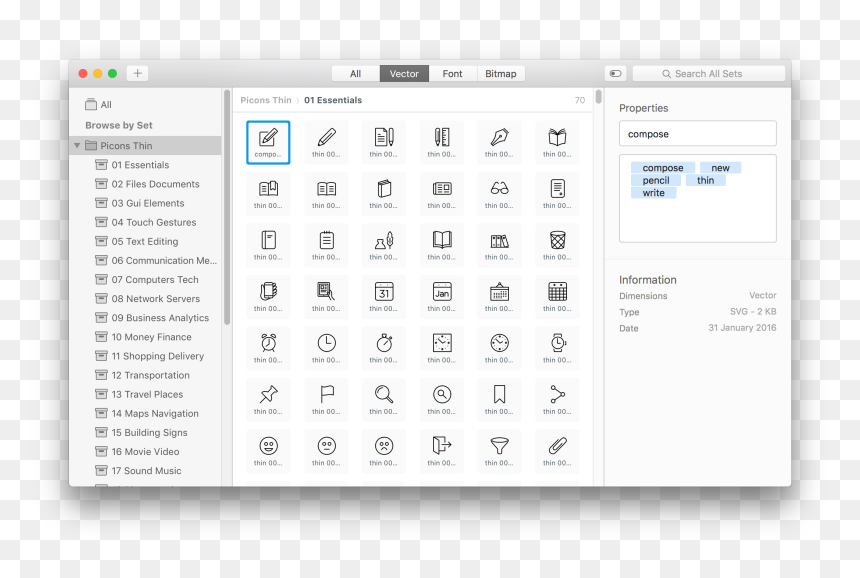Switch to the All filter tab
The height and width of the screenshot is (578, 860).
pos(355,73)
